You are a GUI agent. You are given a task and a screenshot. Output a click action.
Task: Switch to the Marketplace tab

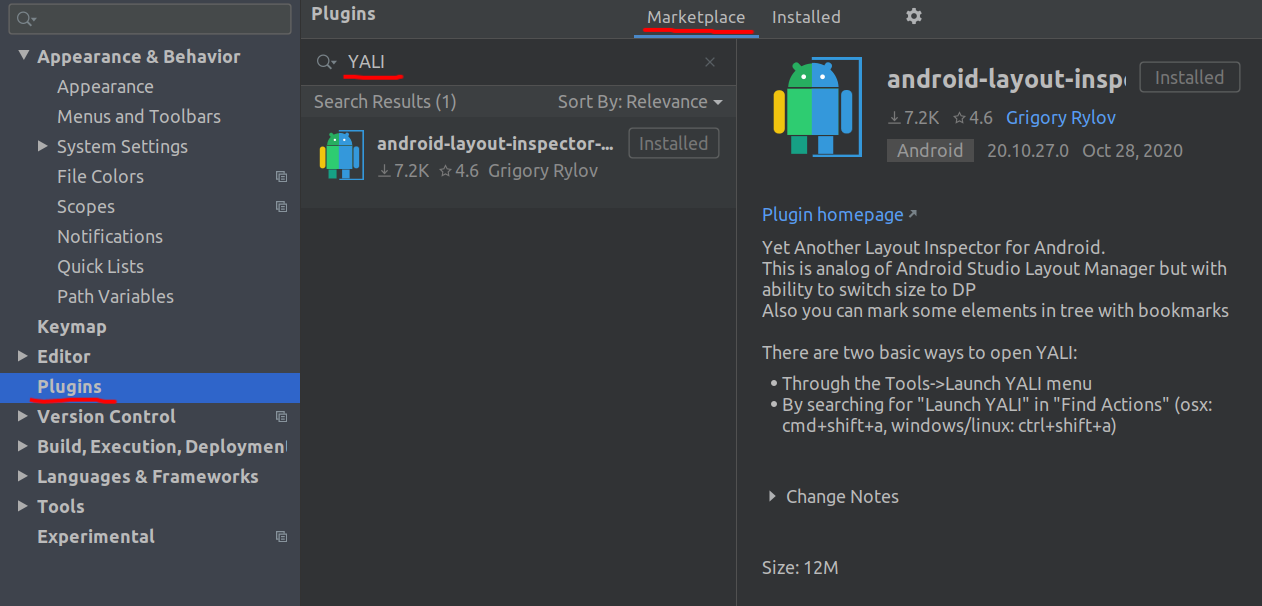[696, 17]
